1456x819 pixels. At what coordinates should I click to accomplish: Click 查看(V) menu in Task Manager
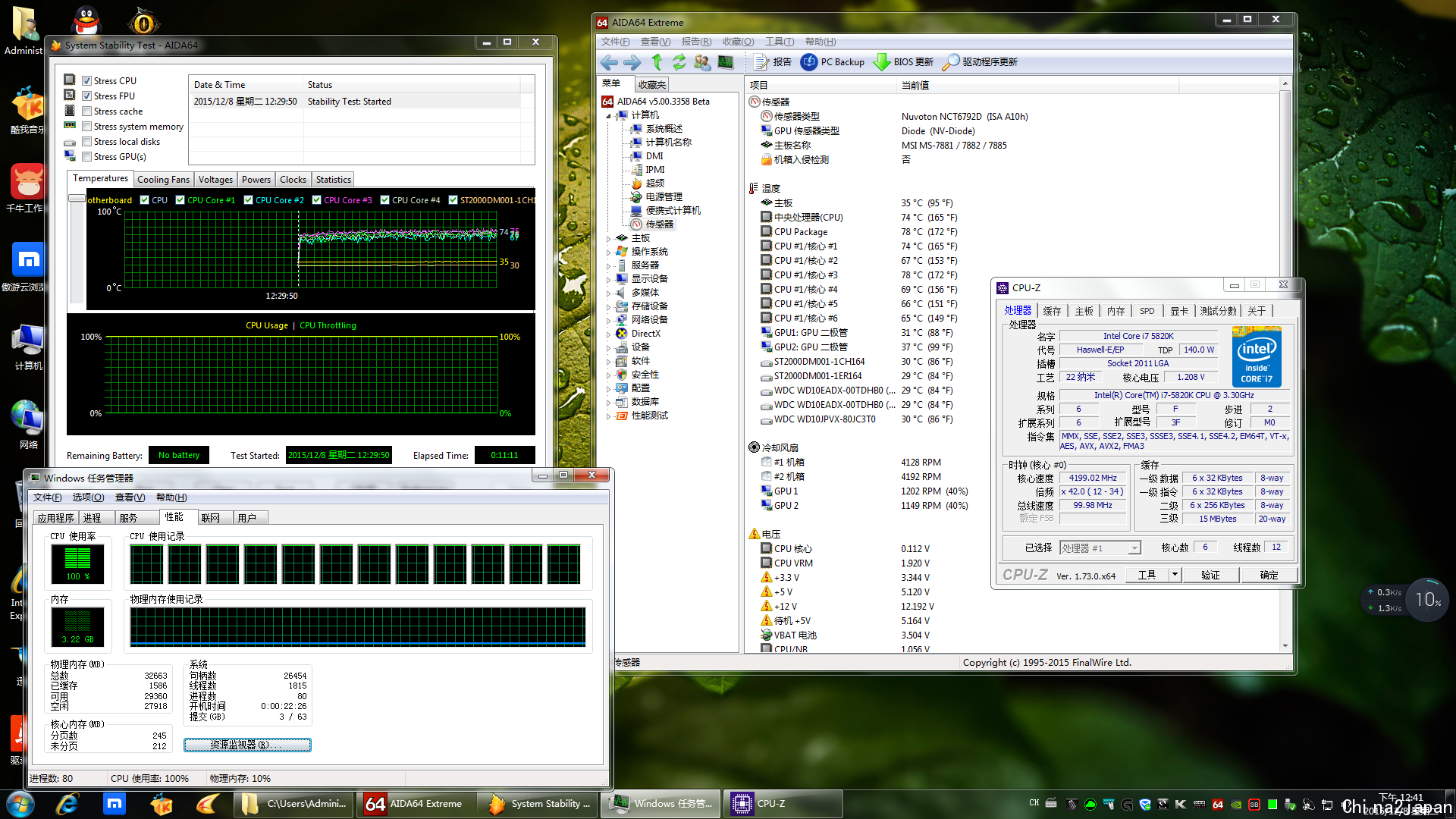(x=130, y=497)
